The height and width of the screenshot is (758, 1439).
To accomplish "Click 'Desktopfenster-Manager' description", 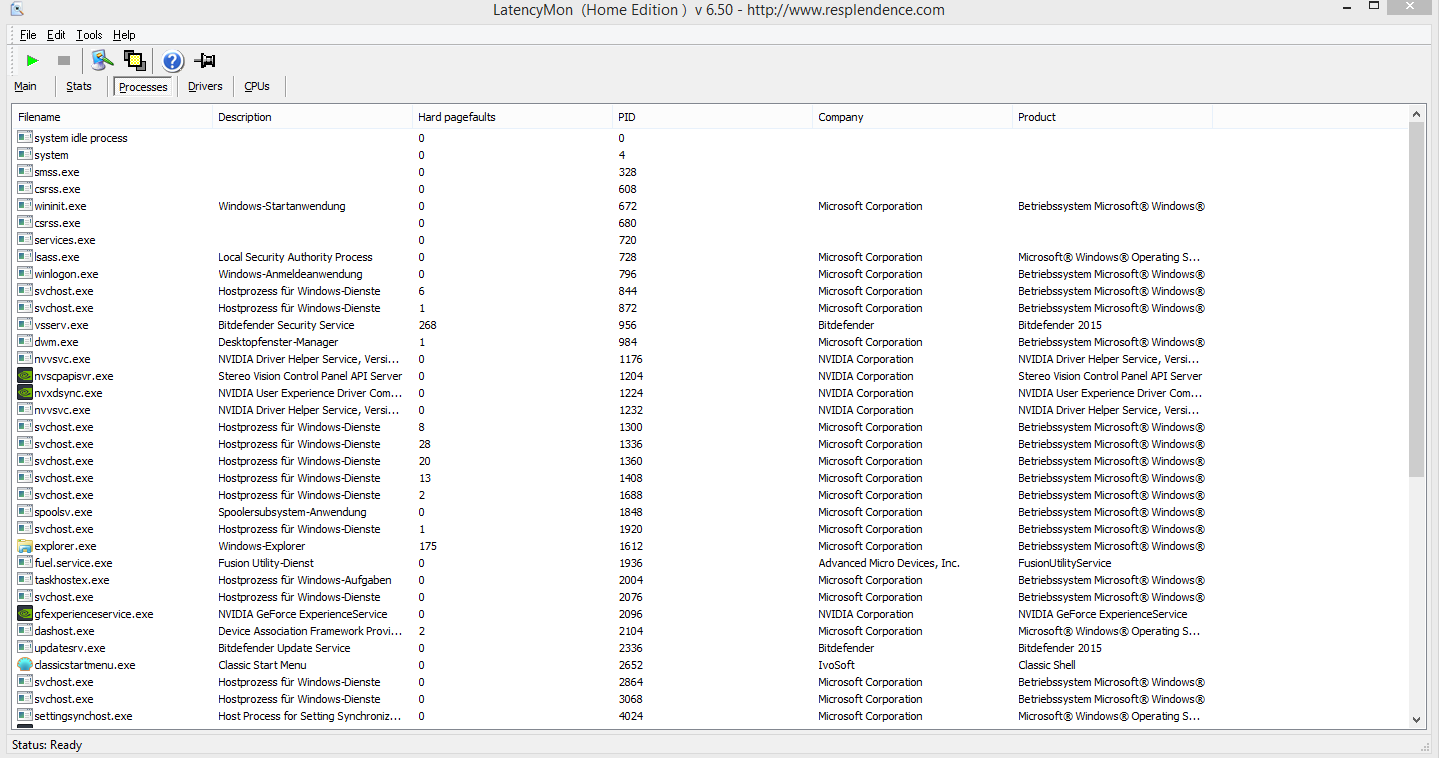I will 278,342.
